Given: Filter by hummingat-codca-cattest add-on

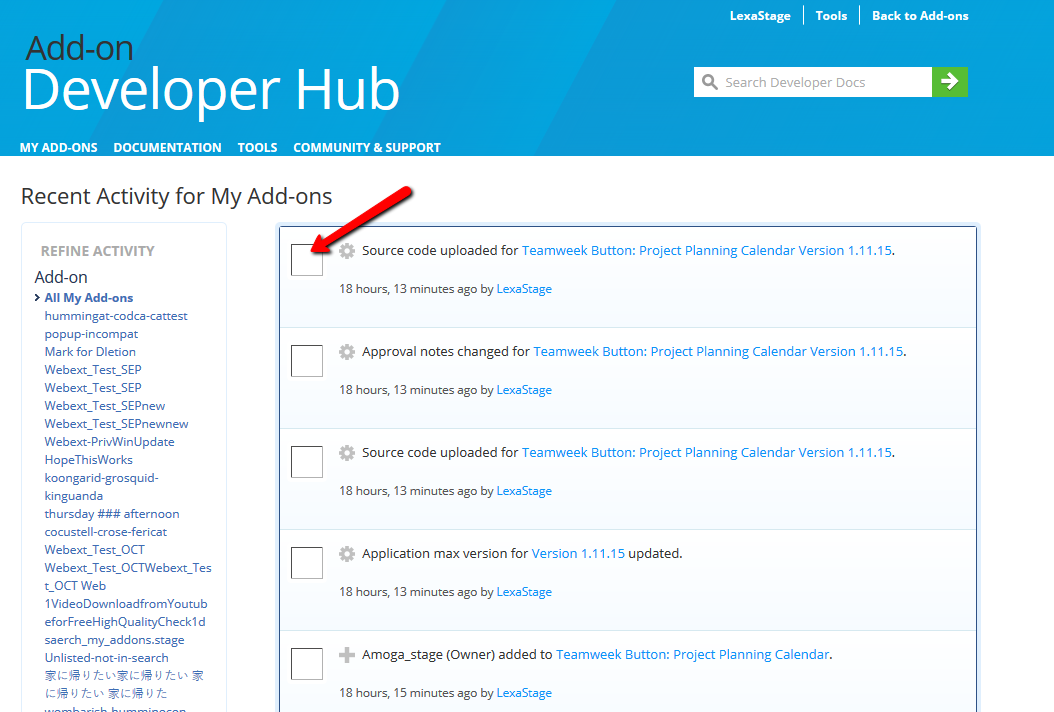Looking at the screenshot, I should tap(116, 316).
